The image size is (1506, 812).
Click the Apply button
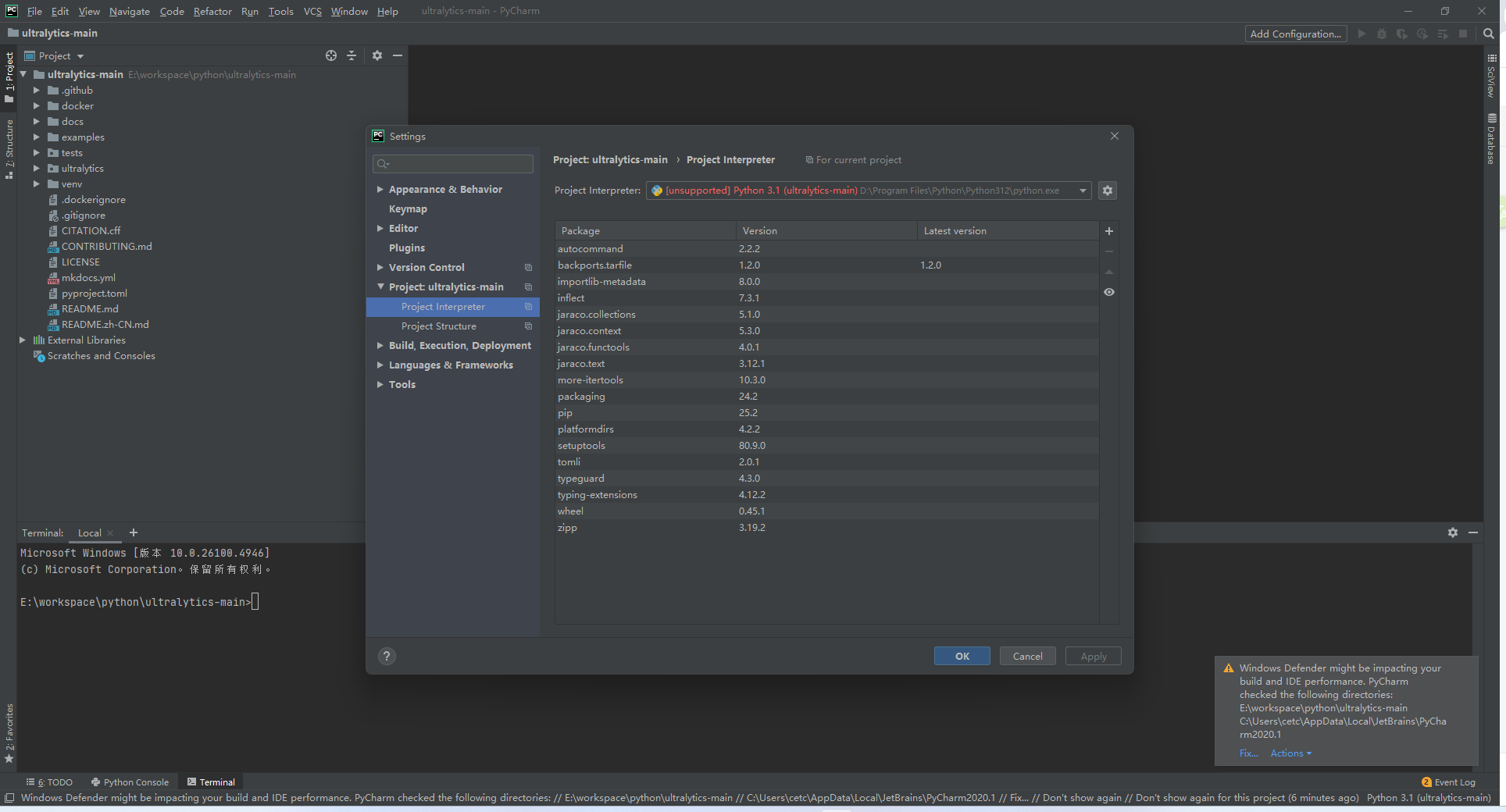(x=1094, y=656)
